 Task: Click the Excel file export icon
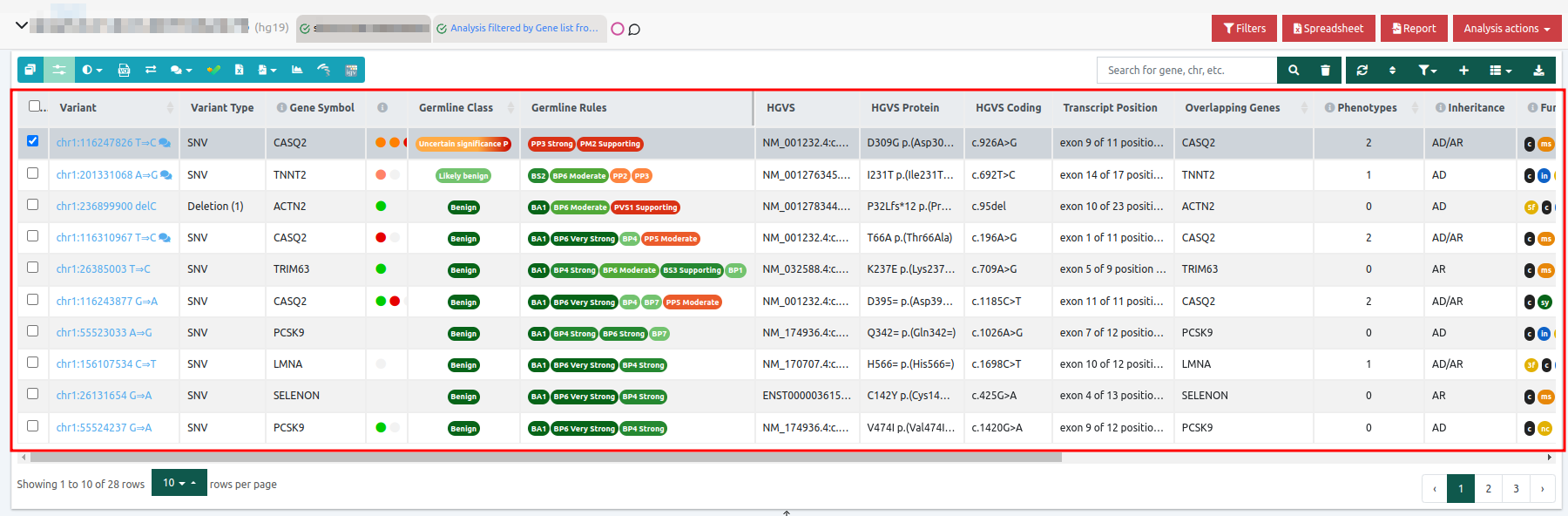(239, 70)
